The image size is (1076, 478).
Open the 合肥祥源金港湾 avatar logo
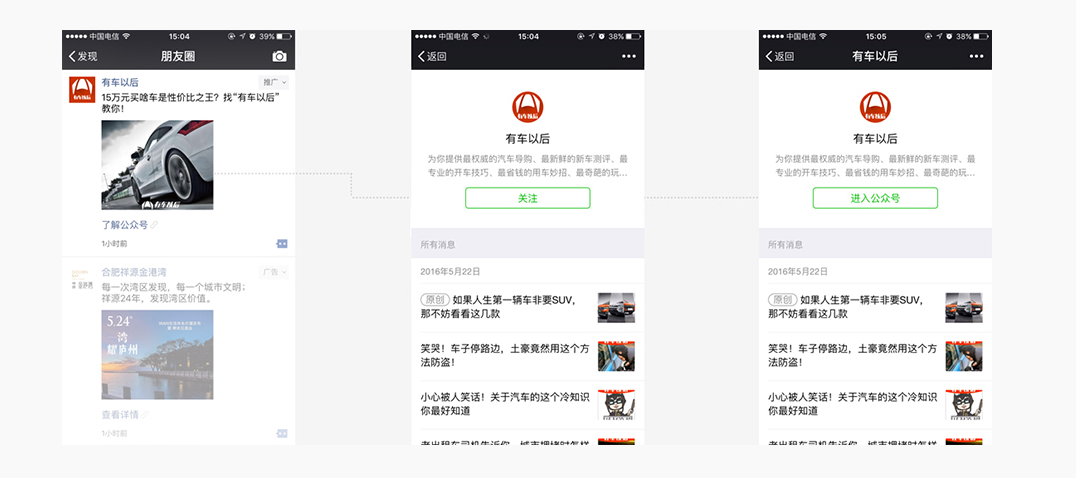pyautogui.click(x=82, y=278)
